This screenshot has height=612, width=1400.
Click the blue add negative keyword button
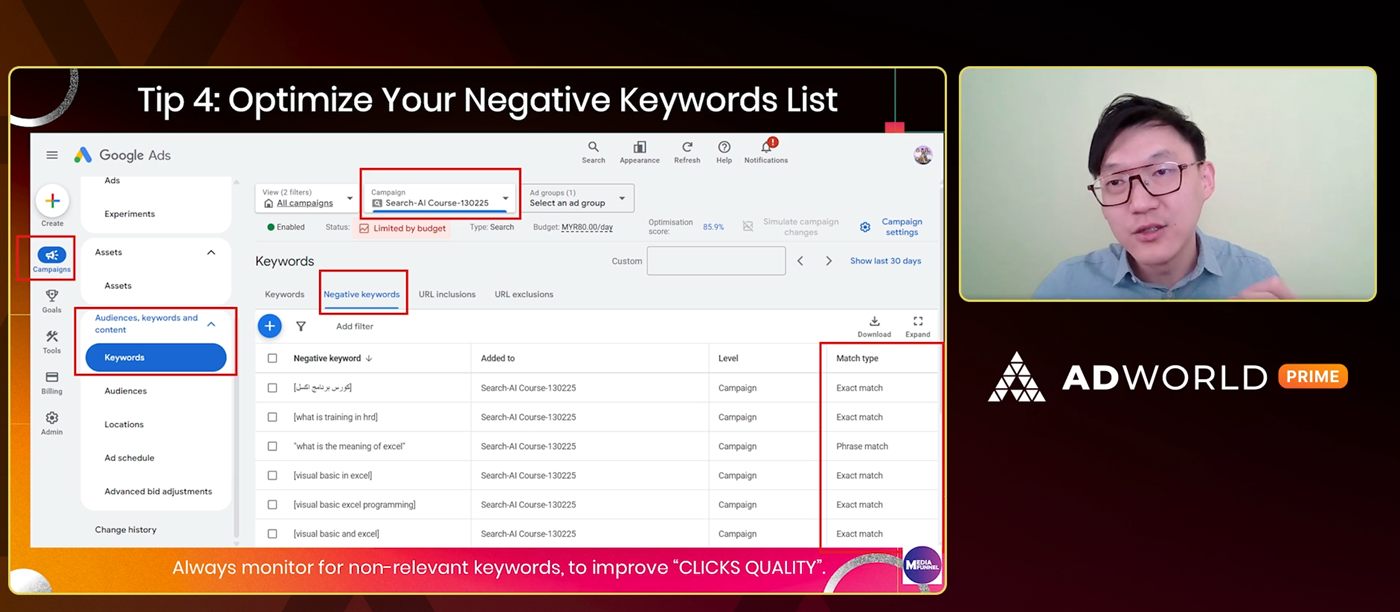point(270,326)
